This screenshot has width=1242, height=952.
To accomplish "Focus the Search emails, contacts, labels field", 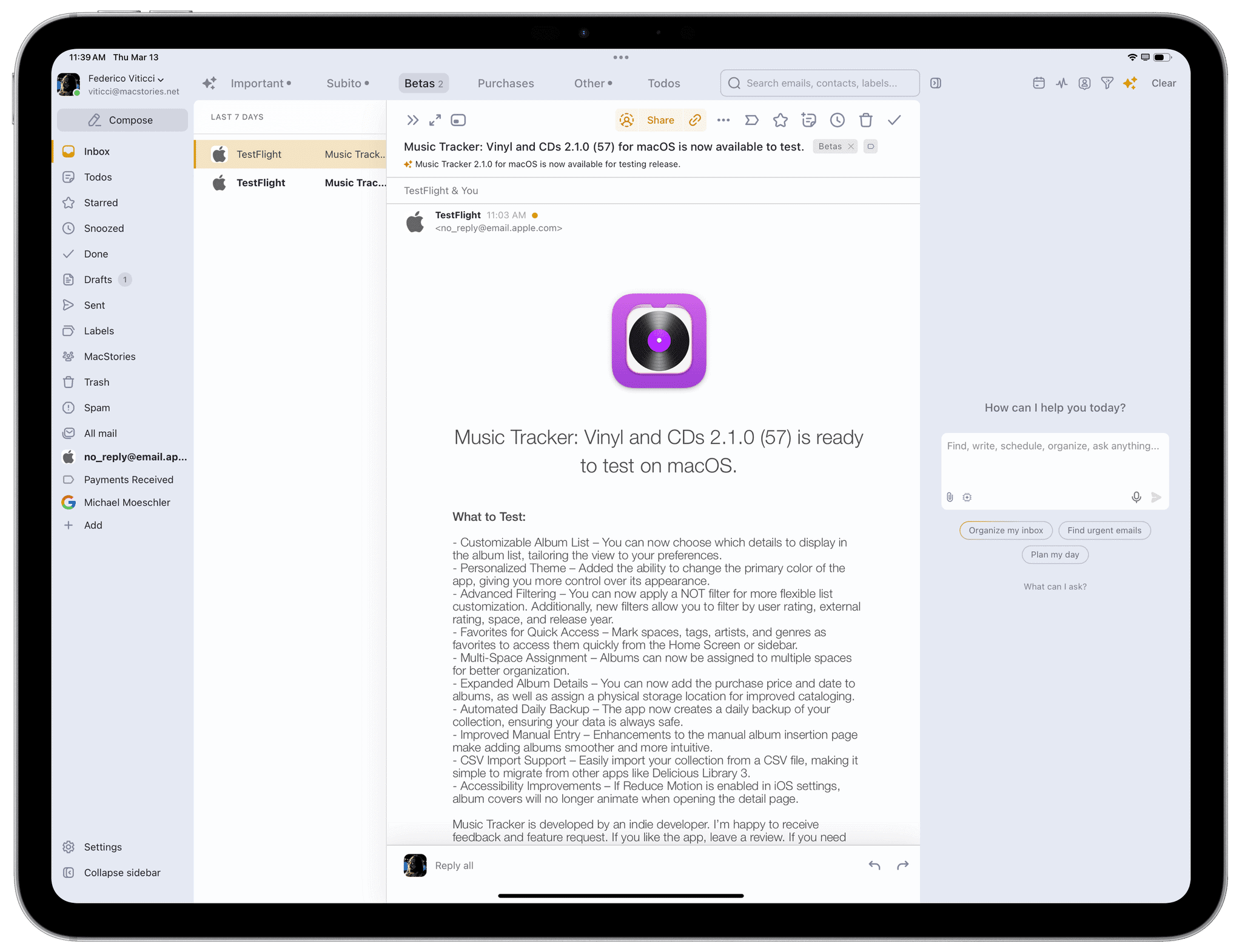I will point(820,83).
